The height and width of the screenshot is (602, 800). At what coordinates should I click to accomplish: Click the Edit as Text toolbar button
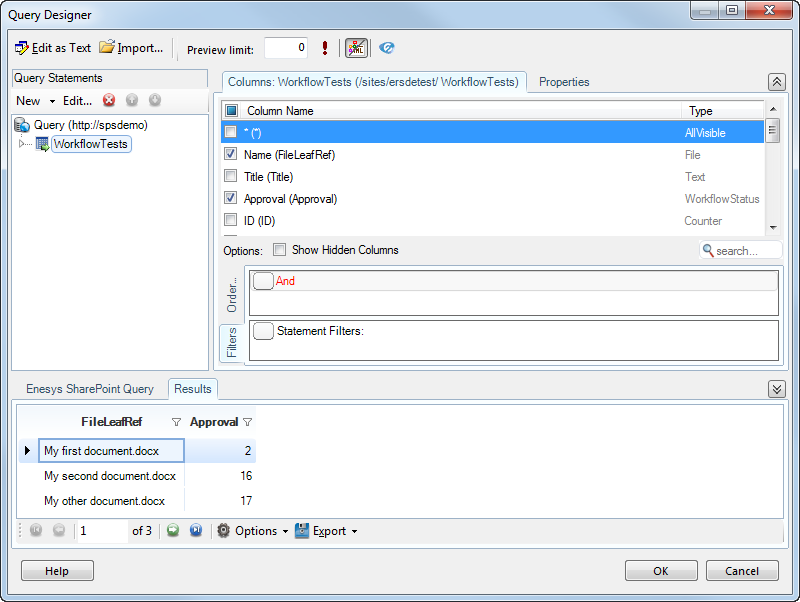click(52, 48)
